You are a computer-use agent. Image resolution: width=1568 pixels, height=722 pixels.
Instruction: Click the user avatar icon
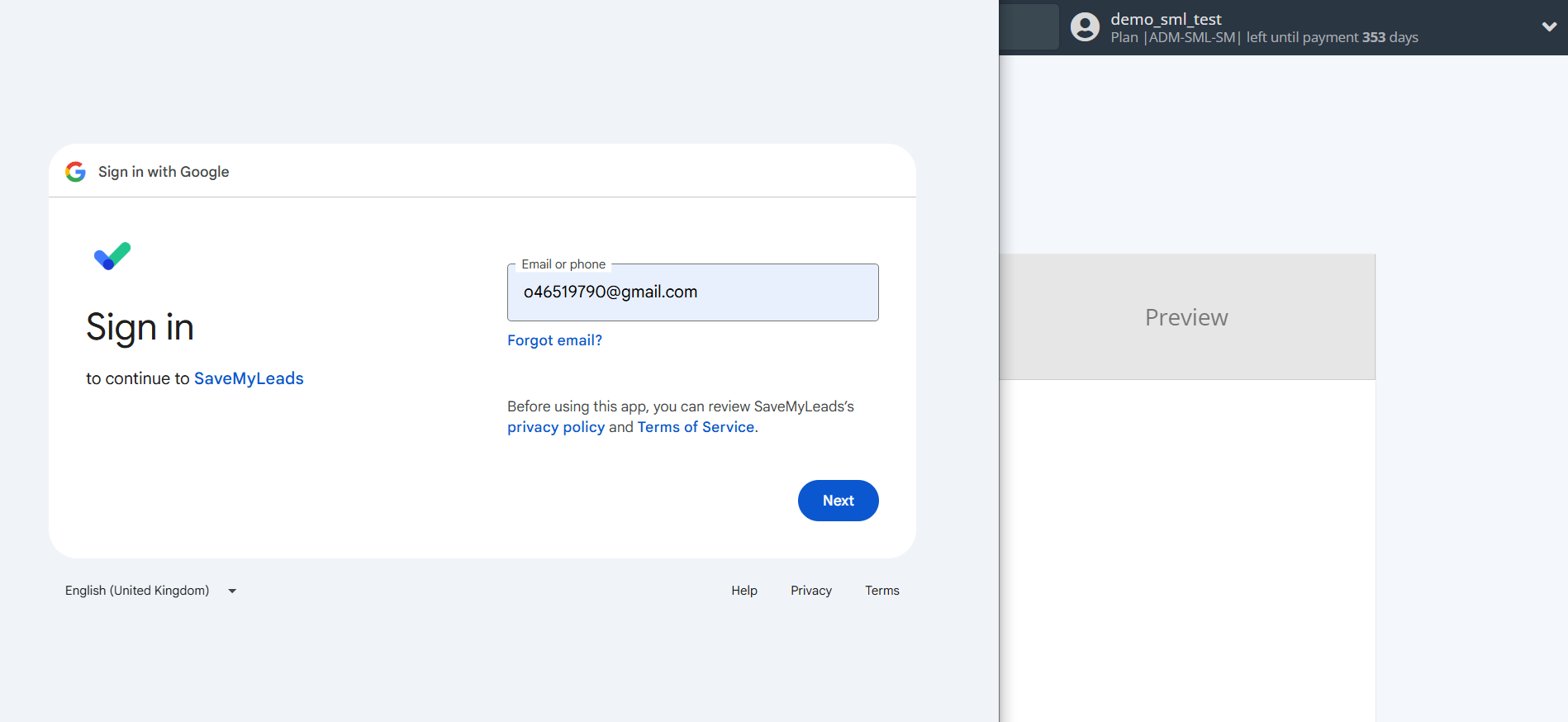(1085, 27)
